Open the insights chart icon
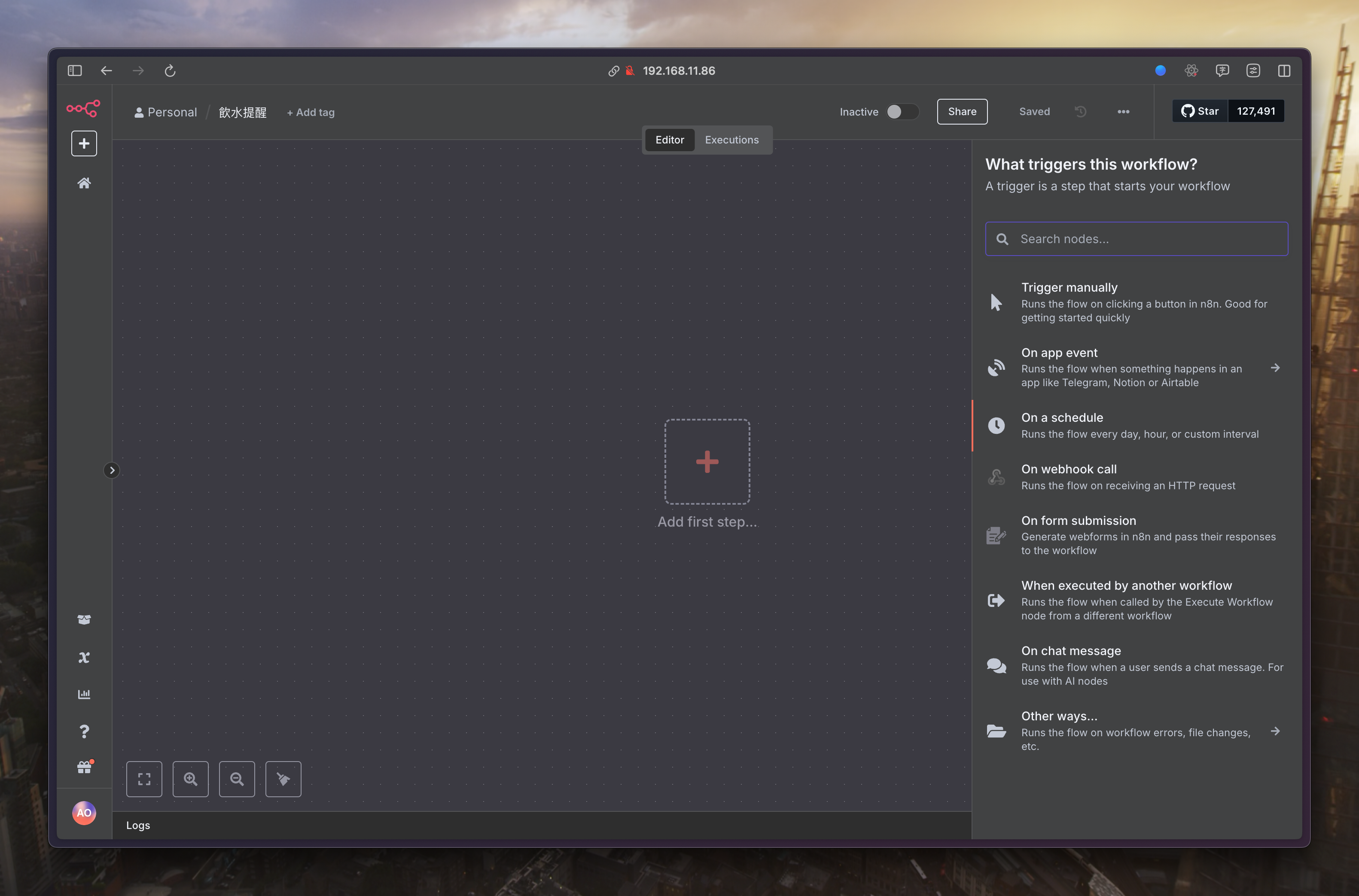The height and width of the screenshot is (896, 1359). pyautogui.click(x=84, y=694)
